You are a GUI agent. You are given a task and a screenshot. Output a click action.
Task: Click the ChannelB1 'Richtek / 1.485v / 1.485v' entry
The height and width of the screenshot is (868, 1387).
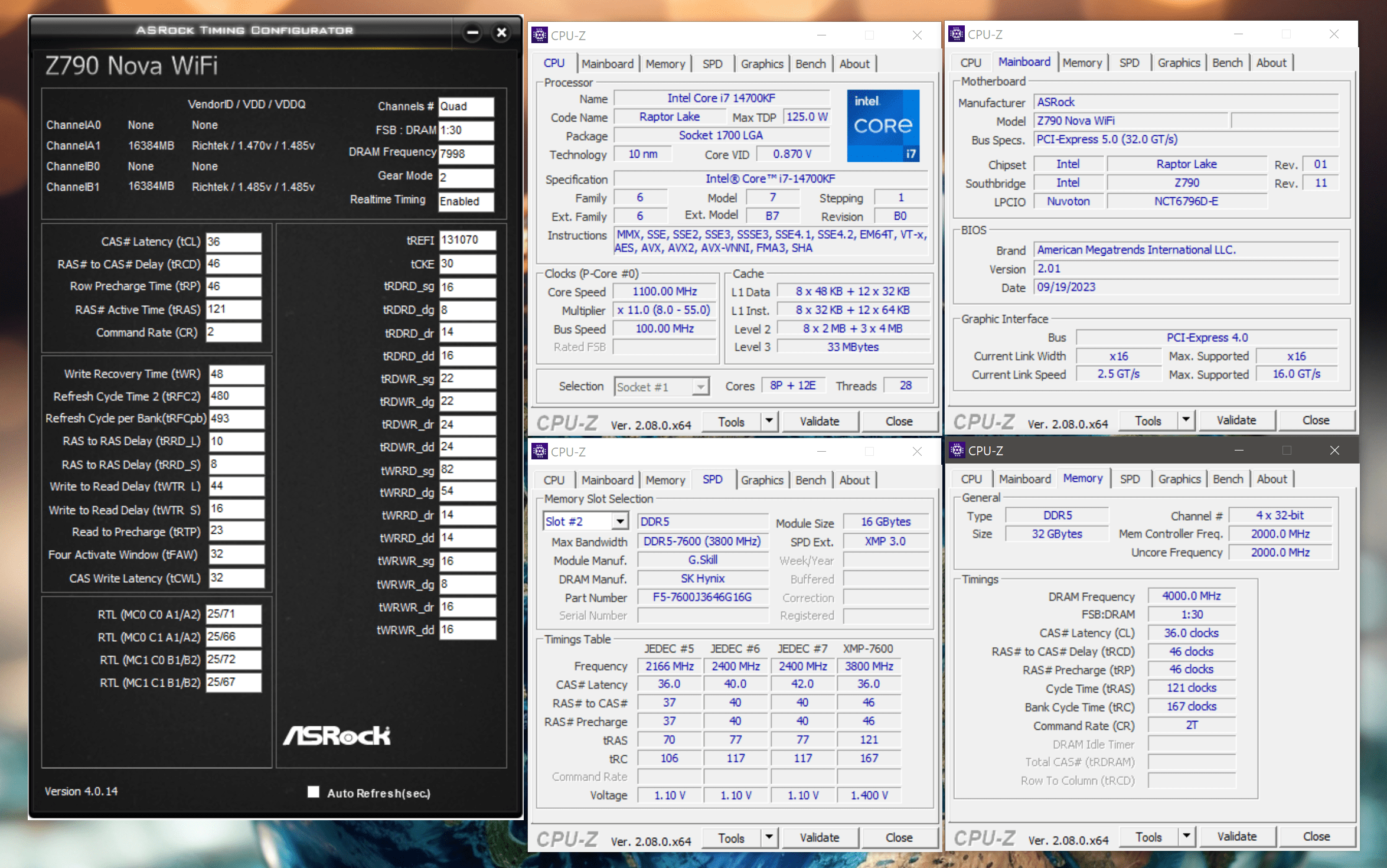tap(253, 187)
